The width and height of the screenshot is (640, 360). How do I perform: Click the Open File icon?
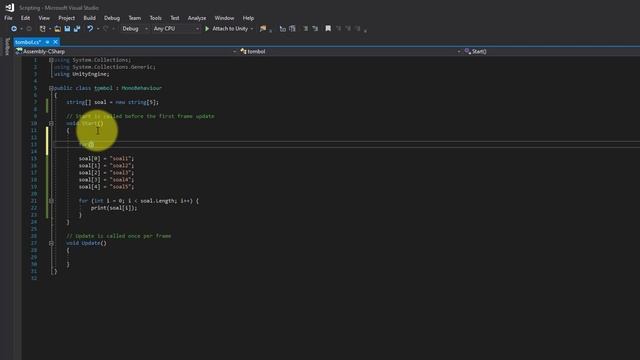pyautogui.click(x=58, y=29)
